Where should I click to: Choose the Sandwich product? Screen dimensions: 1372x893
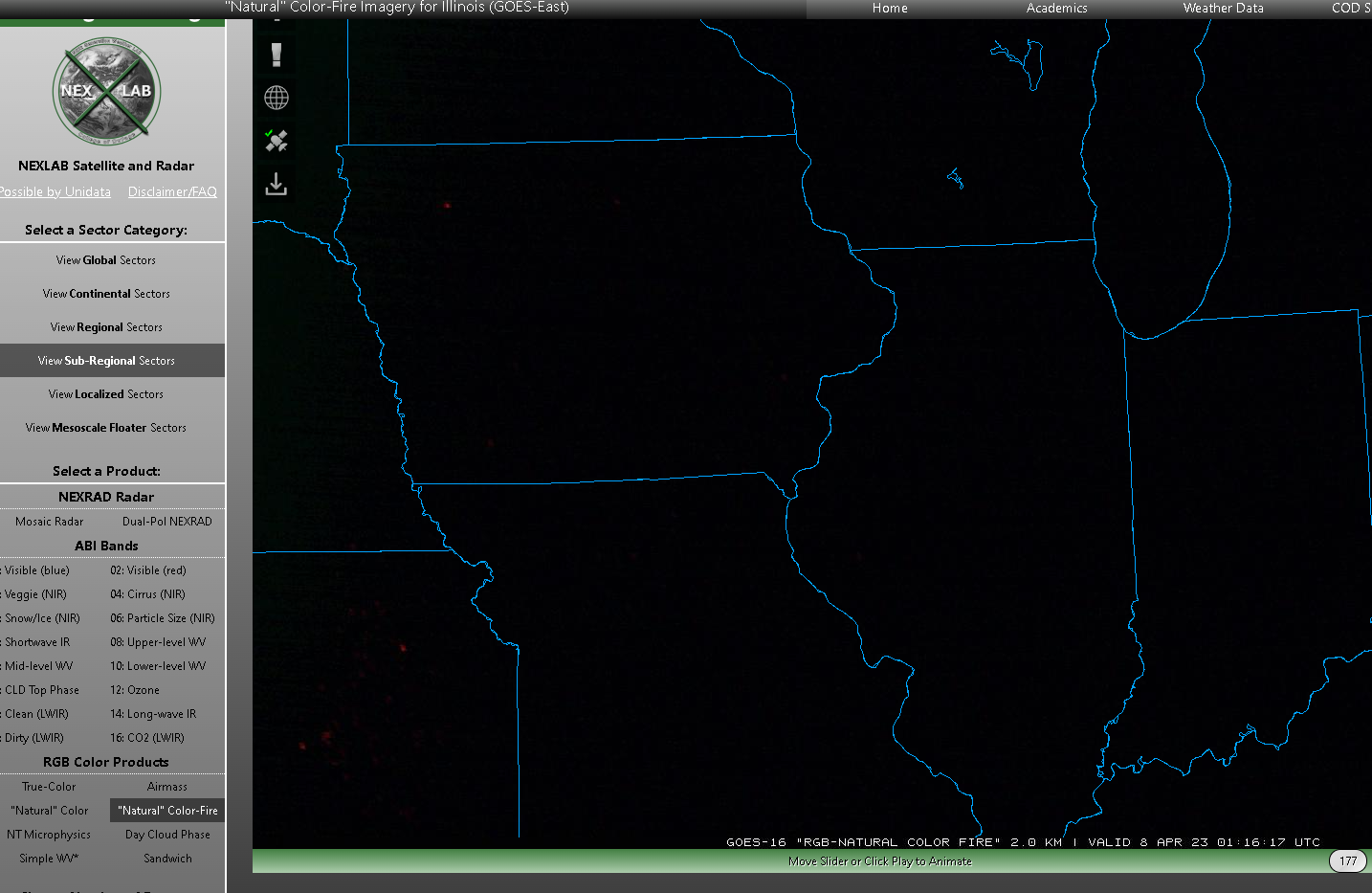point(167,859)
